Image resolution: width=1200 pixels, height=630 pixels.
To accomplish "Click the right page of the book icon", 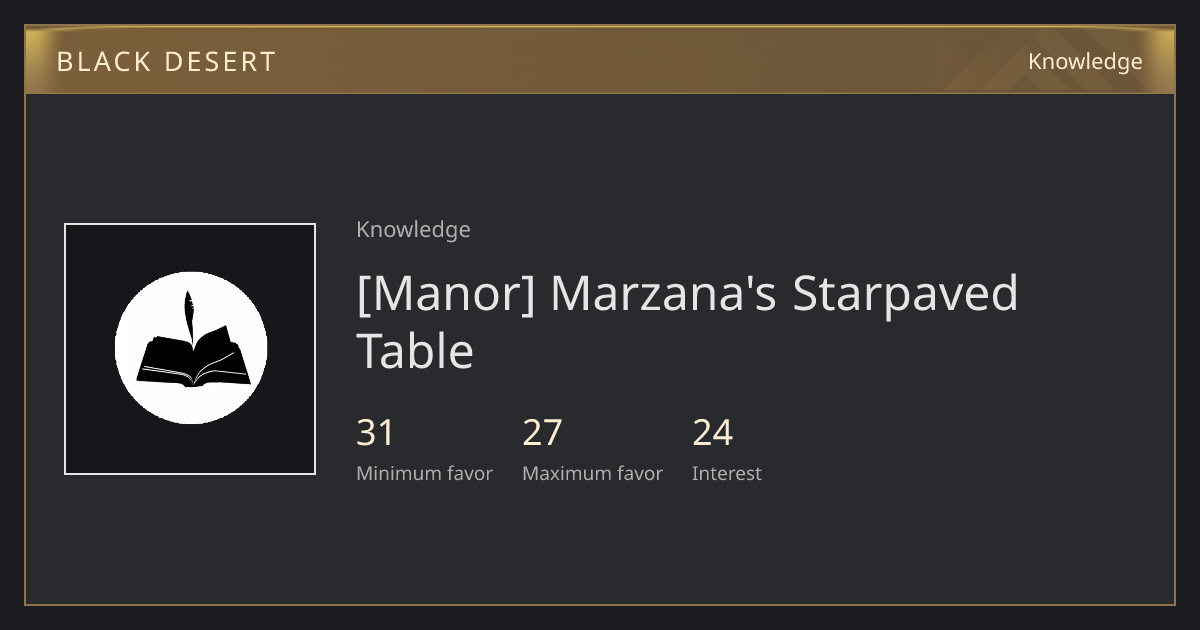I will pos(221,360).
